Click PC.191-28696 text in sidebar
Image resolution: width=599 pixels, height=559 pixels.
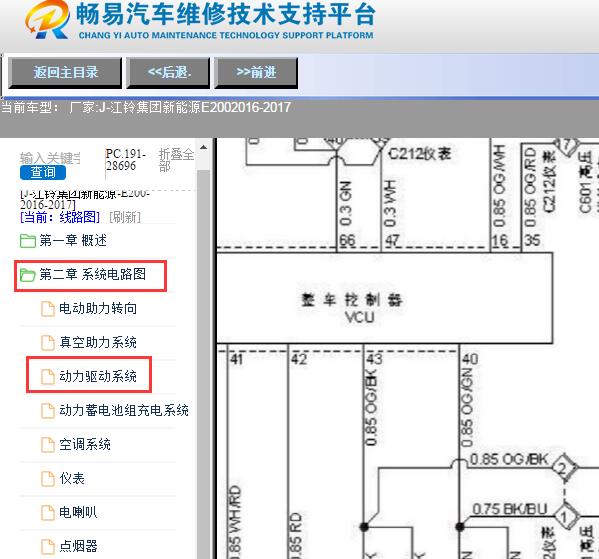125,160
